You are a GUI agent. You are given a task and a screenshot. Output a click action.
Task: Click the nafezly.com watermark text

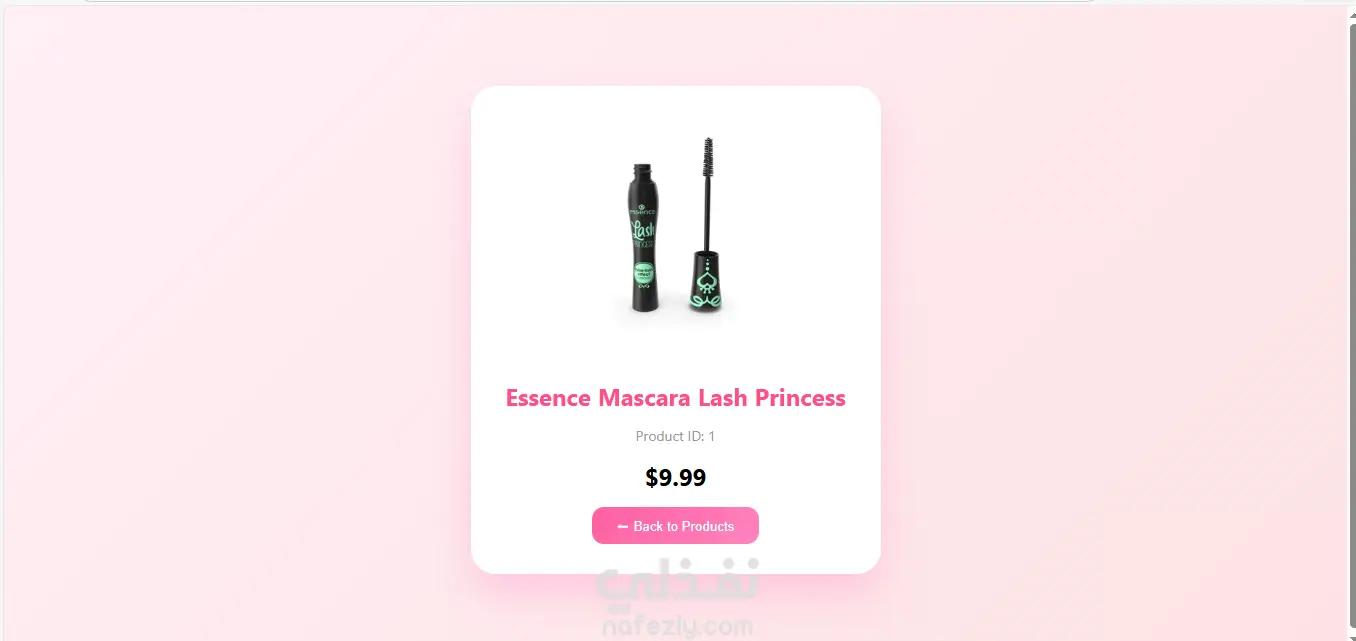(x=677, y=627)
